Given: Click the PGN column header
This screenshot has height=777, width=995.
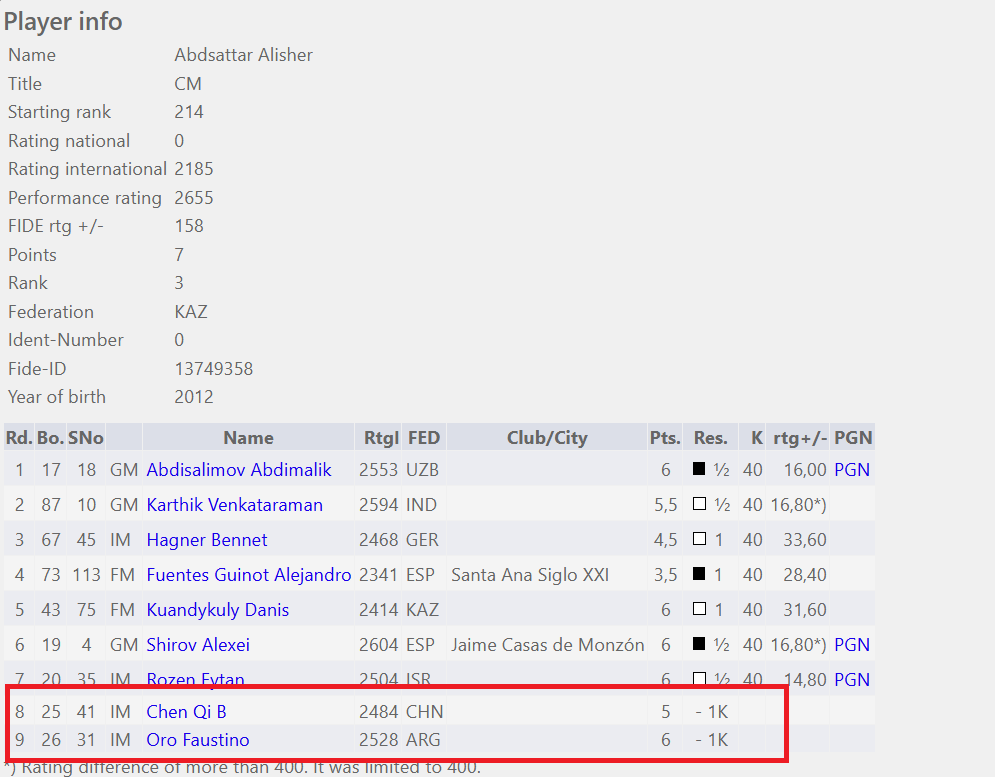Looking at the screenshot, I should tap(853, 437).
